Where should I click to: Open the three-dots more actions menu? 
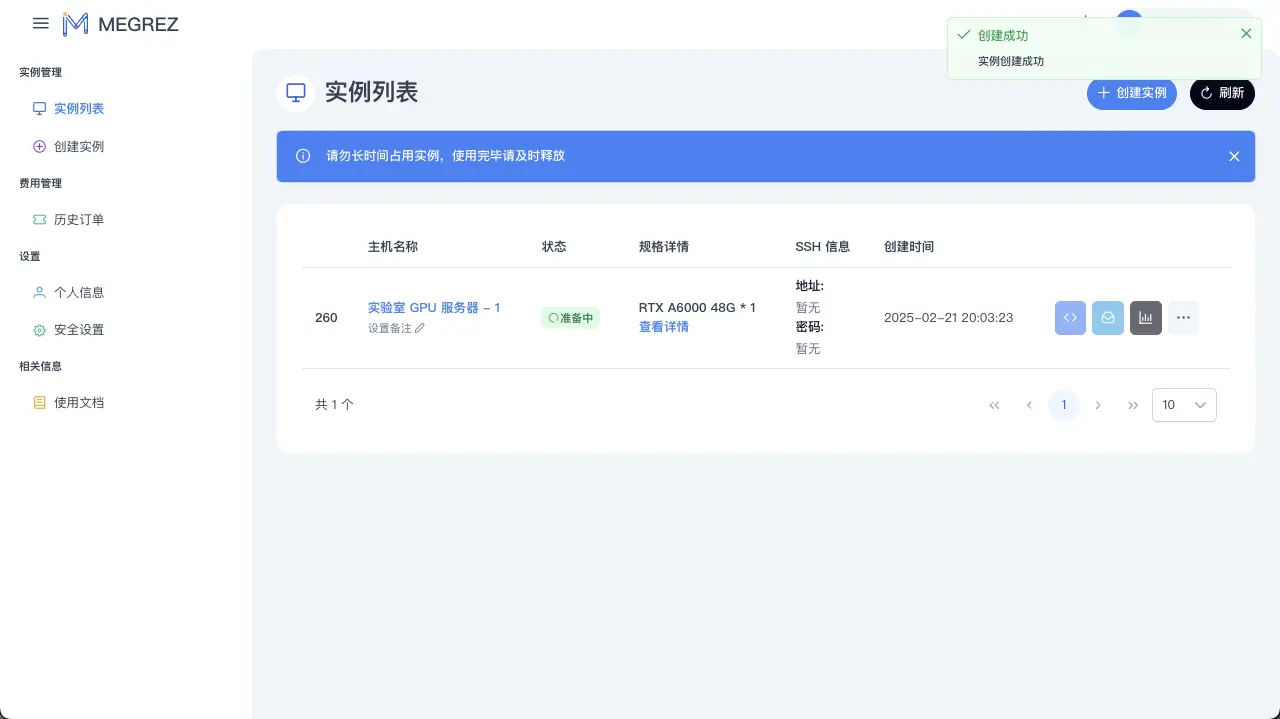coord(1183,318)
